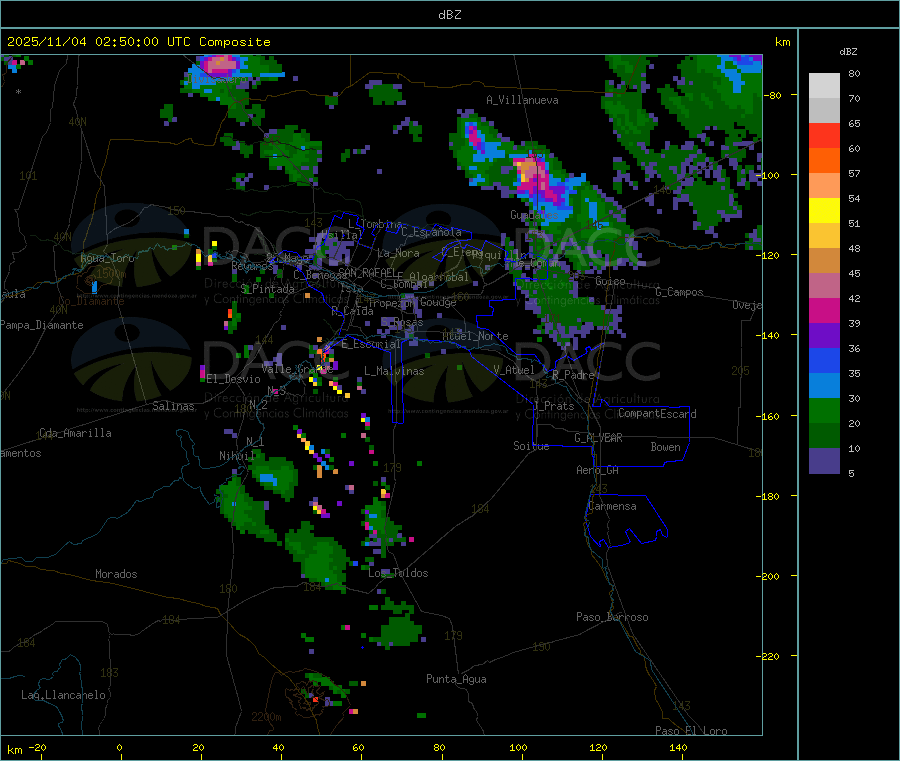Click the Atuel_Norte label
900x761 pixels.
coord(475,336)
